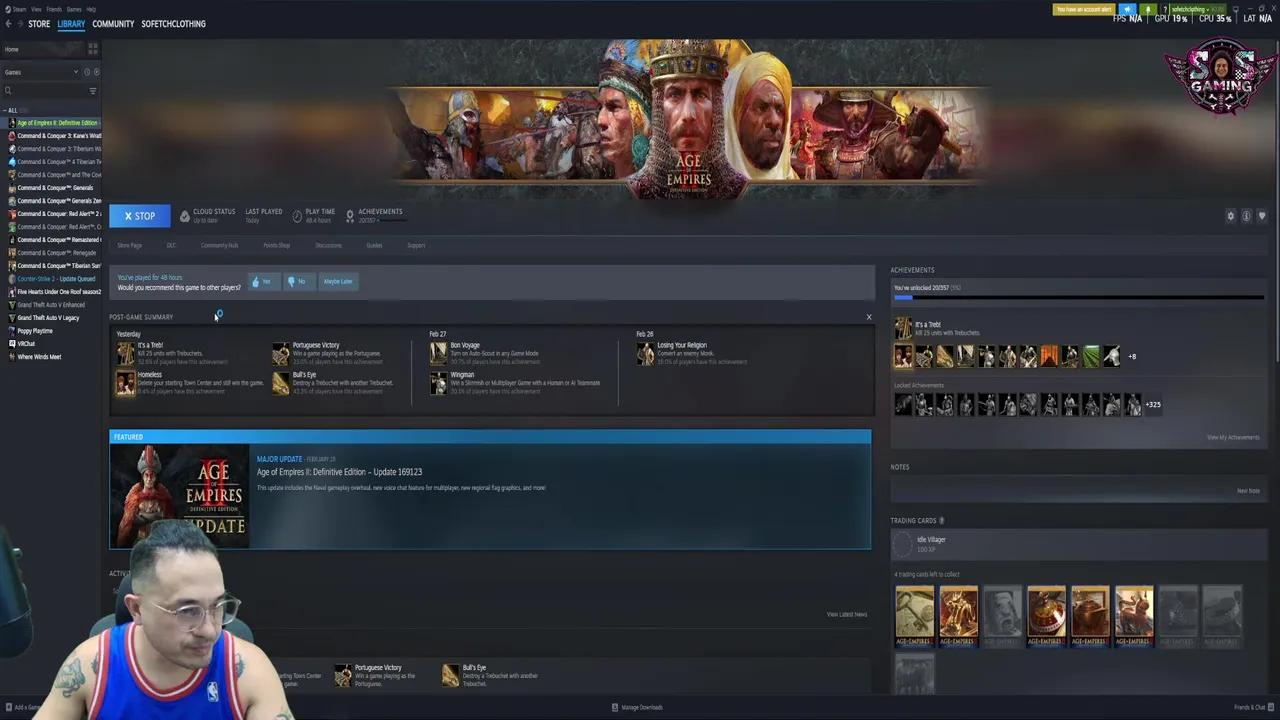The height and width of the screenshot is (720, 1280).
Task: Open Manage Downloads in bottom bar
Action: pyautogui.click(x=637, y=707)
